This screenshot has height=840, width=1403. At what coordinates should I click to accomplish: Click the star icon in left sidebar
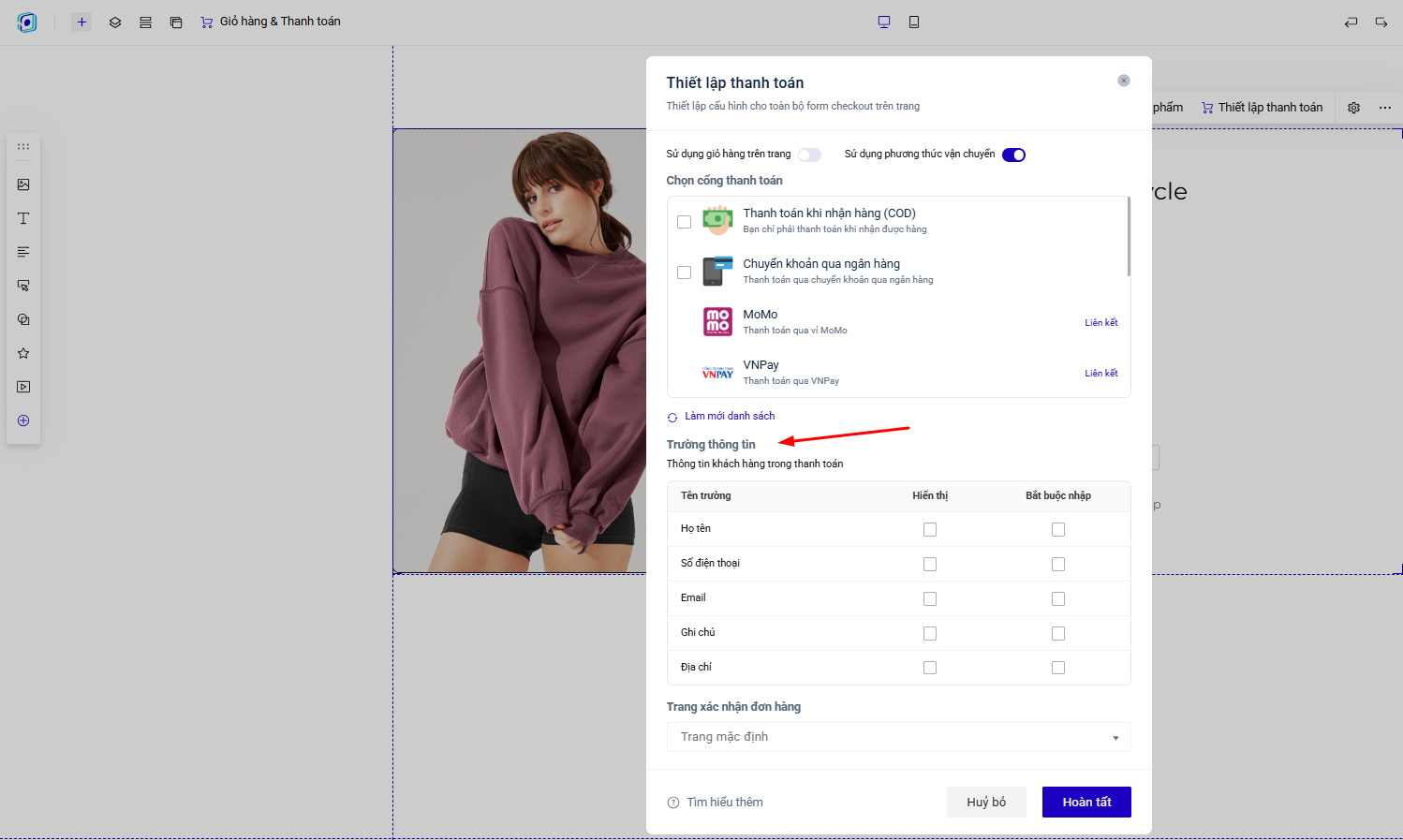click(x=23, y=353)
